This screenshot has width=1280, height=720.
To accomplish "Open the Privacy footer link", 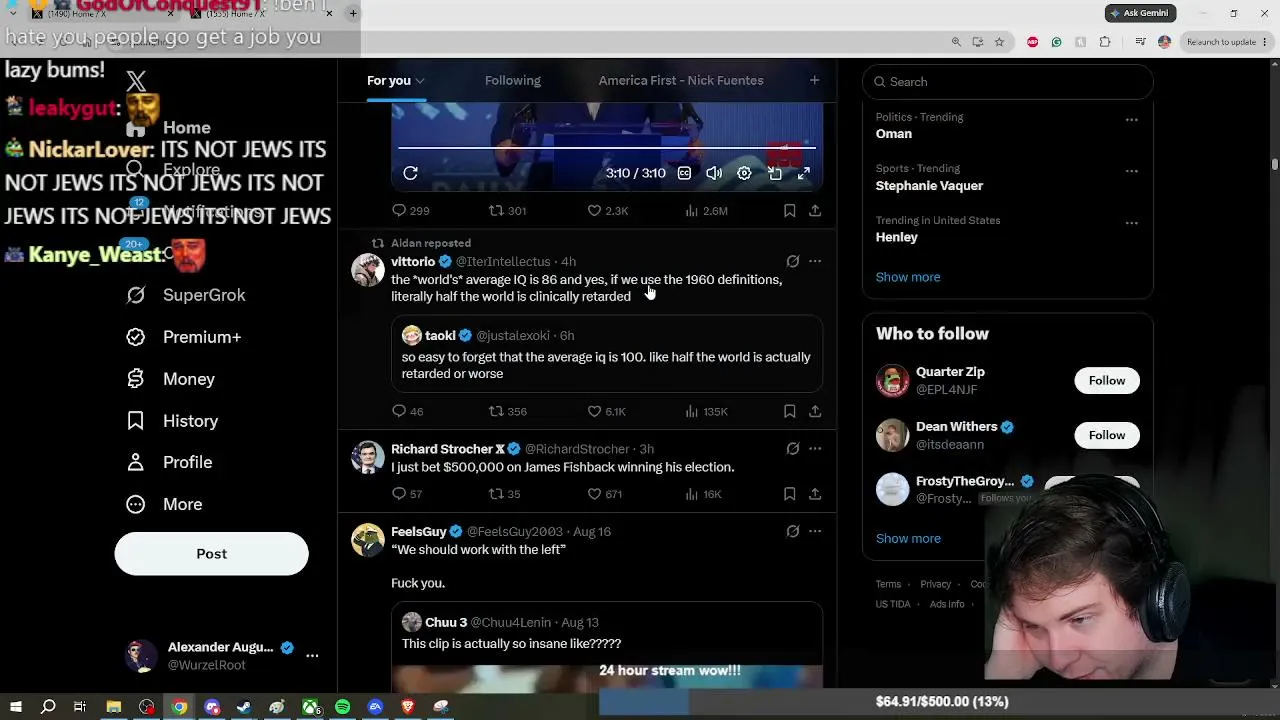I will [935, 584].
